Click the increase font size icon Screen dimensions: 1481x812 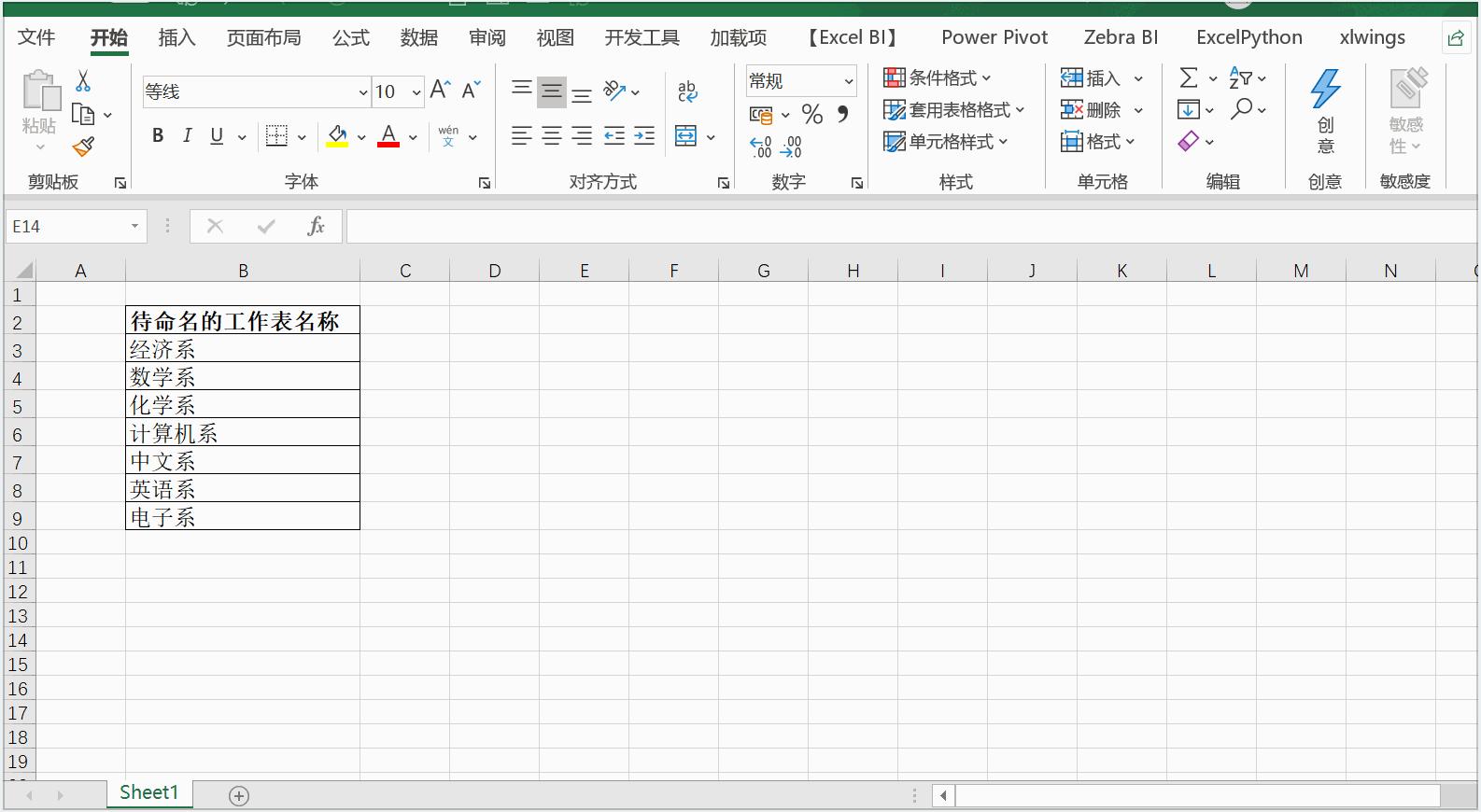pos(440,90)
